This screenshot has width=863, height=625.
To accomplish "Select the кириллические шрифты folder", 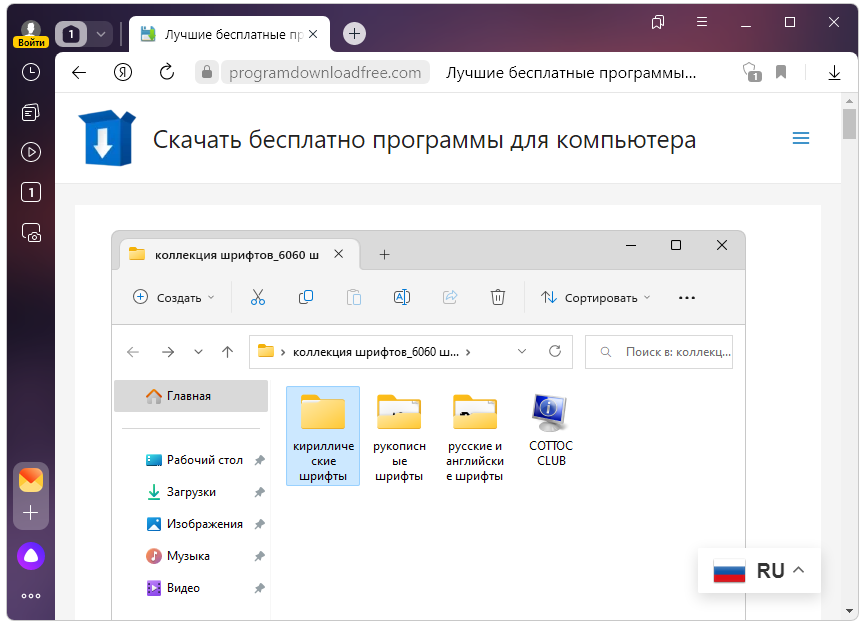I will [x=323, y=436].
